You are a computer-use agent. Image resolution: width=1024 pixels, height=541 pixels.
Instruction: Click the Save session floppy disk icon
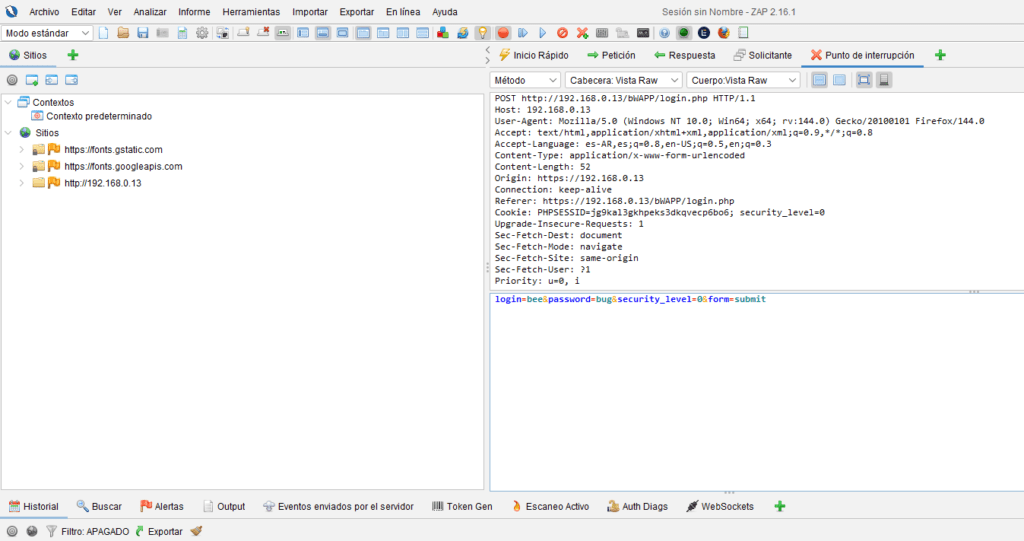[x=143, y=33]
